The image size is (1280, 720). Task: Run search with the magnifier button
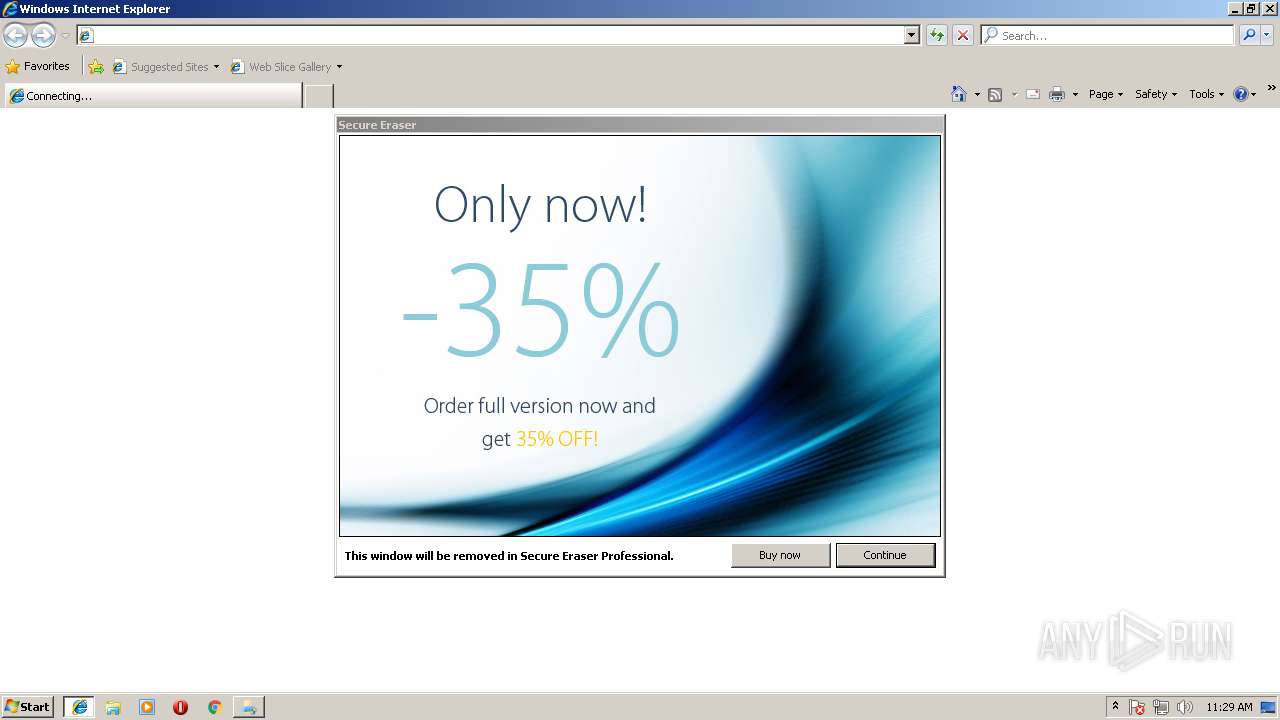[x=1249, y=35]
